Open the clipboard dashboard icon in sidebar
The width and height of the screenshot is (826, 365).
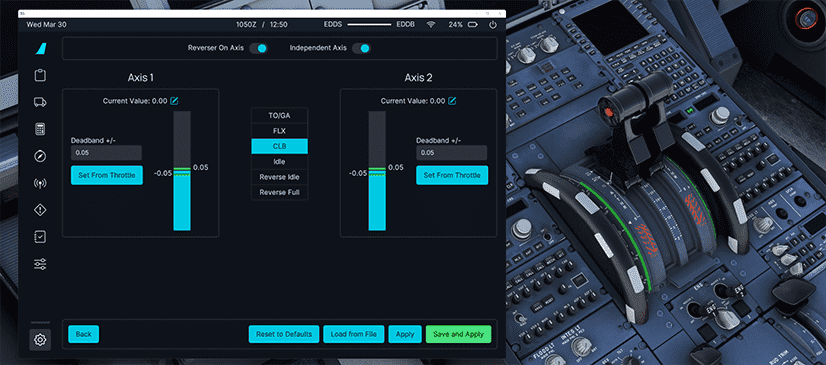40,75
